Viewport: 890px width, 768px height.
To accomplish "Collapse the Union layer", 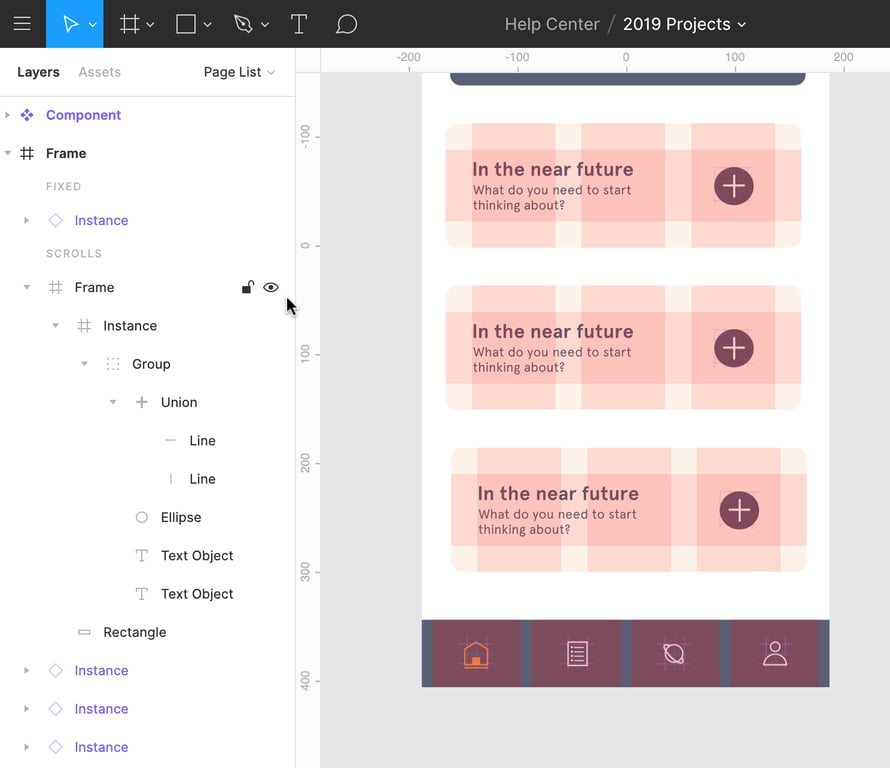I will (113, 402).
